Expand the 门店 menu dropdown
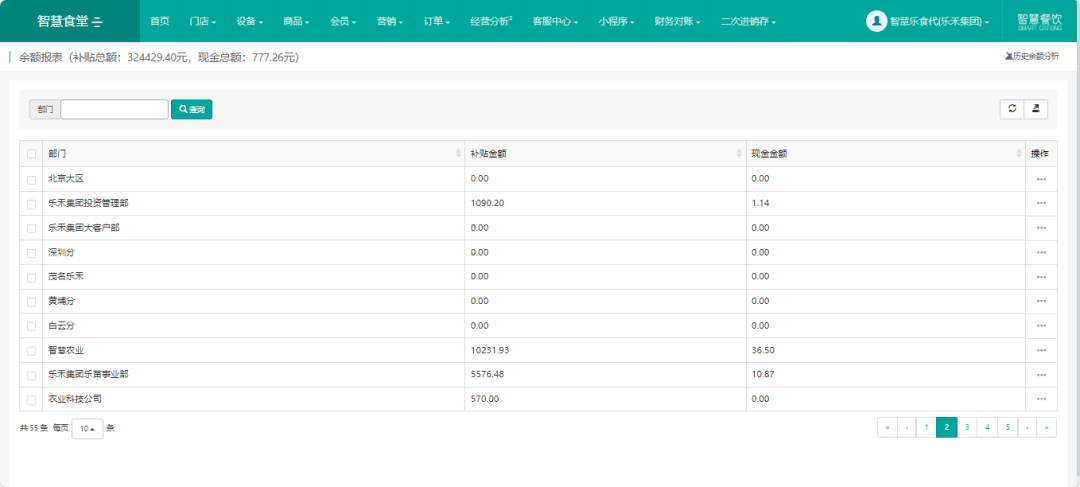 coord(202,21)
